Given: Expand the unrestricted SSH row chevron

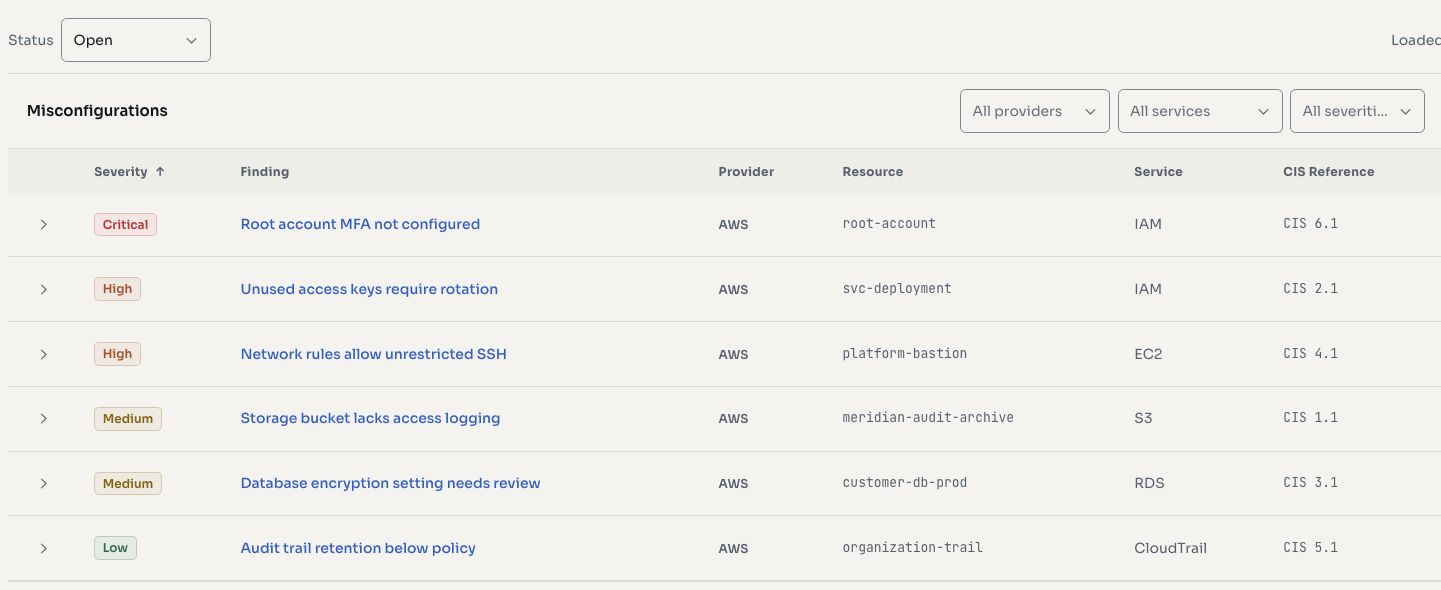Looking at the screenshot, I should (43, 354).
